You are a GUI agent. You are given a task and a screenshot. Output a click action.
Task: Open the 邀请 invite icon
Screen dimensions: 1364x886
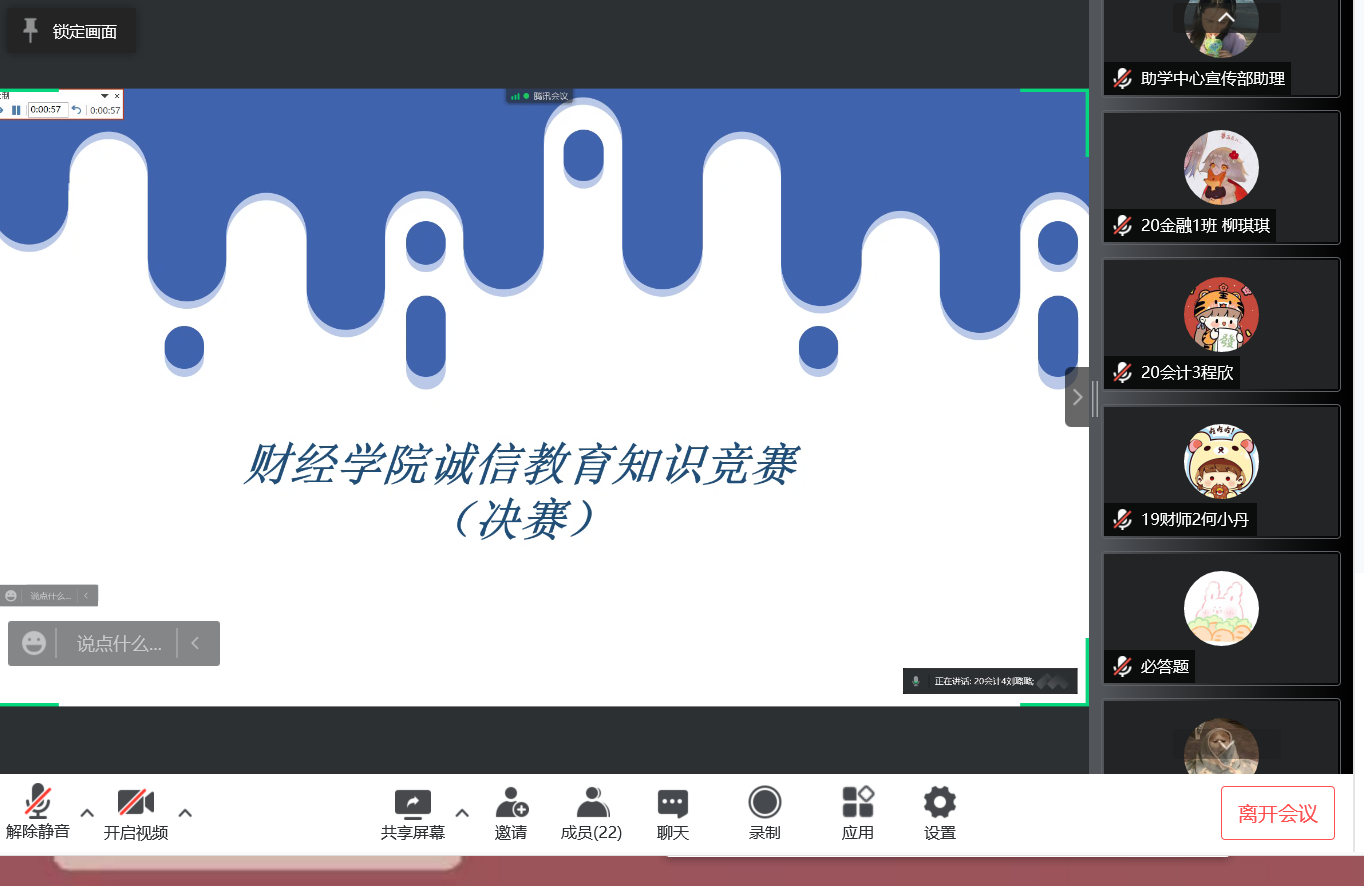[x=511, y=803]
